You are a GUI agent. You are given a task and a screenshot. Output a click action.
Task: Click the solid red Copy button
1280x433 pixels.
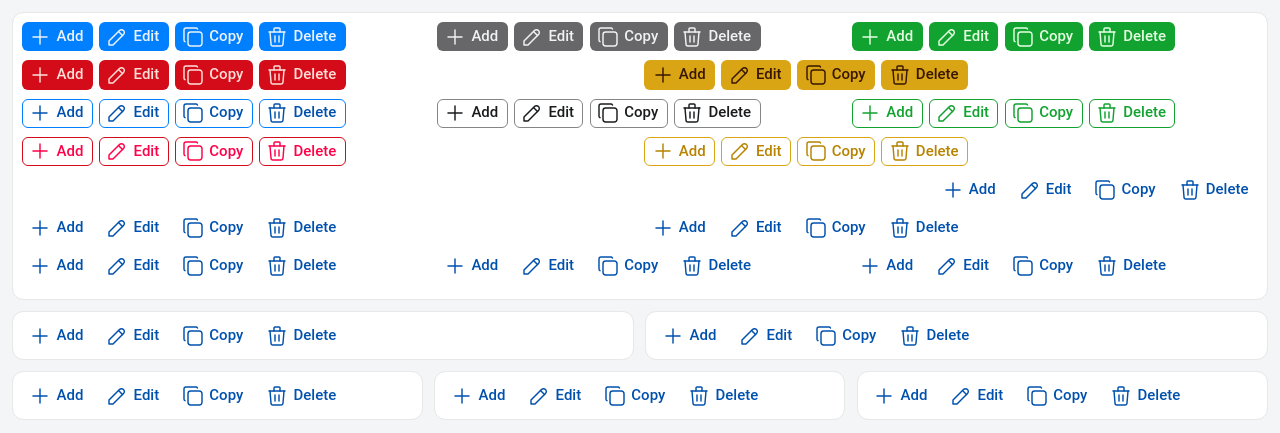(x=213, y=75)
